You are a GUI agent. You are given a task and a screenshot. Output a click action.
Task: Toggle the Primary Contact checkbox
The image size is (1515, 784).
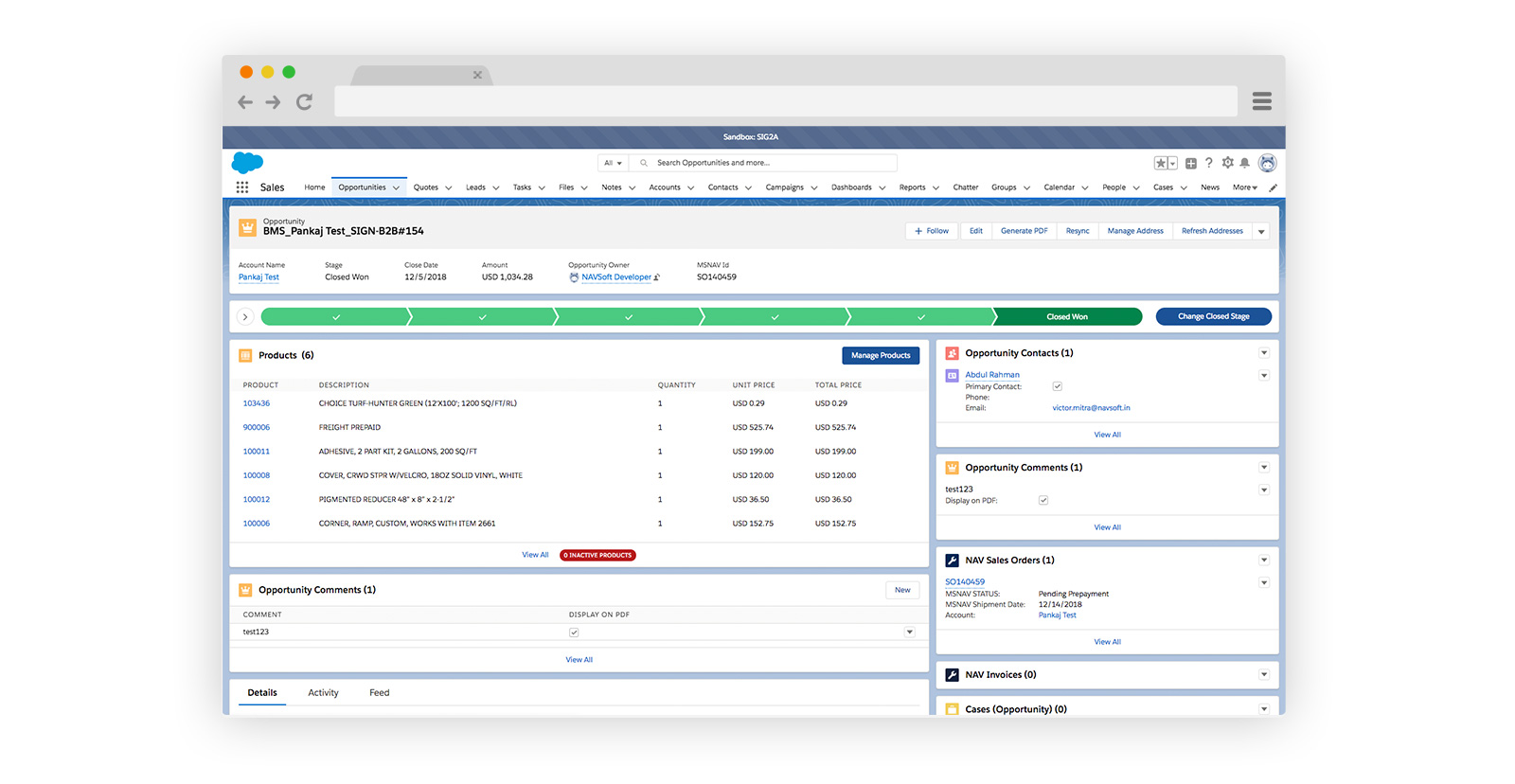pos(1058,386)
